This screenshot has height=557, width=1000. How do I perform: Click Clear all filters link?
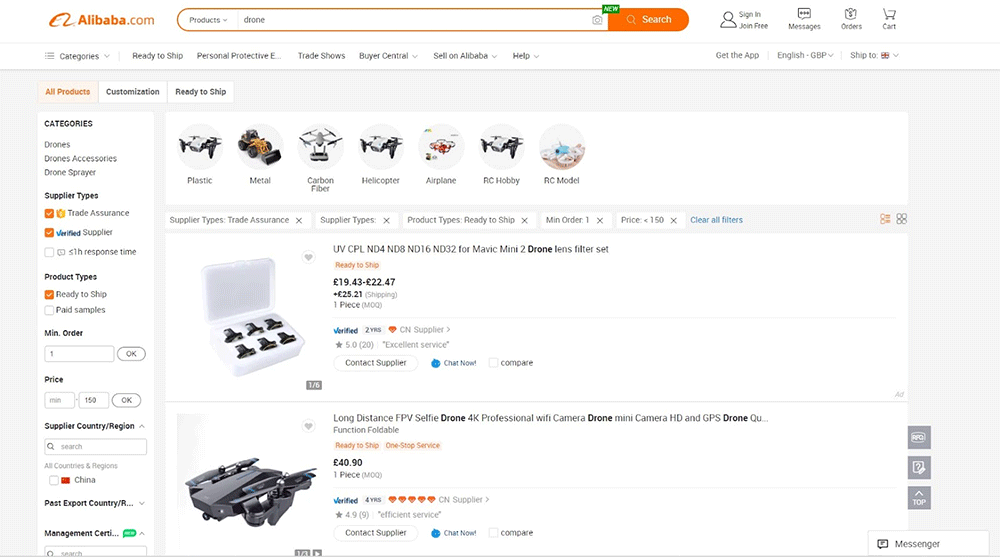716,220
